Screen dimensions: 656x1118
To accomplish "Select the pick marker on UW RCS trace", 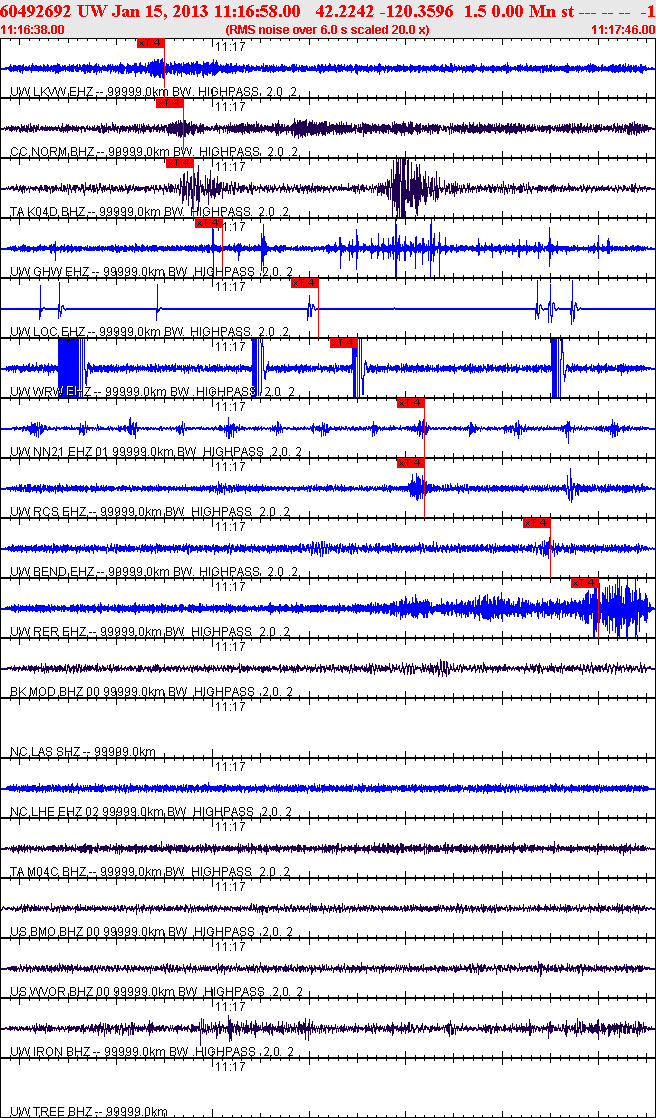I will (x=411, y=463).
